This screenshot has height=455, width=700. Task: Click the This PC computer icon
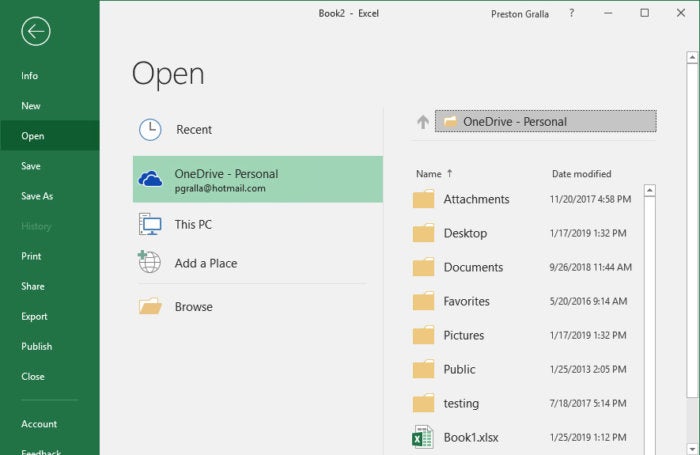click(150, 224)
